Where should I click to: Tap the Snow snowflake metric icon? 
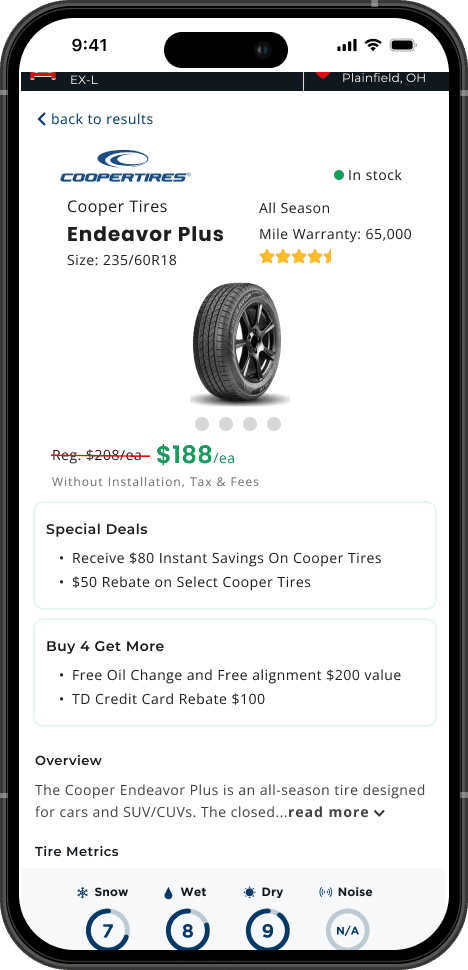tap(82, 892)
